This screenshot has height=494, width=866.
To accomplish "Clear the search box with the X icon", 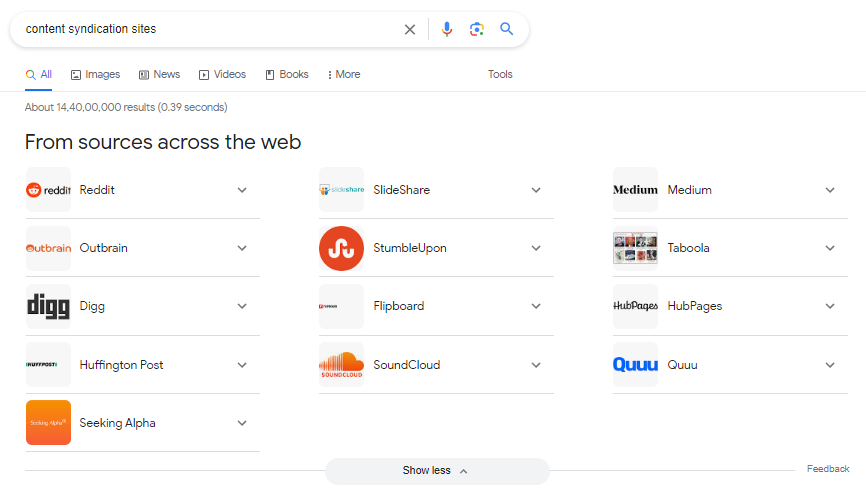I will pyautogui.click(x=410, y=29).
